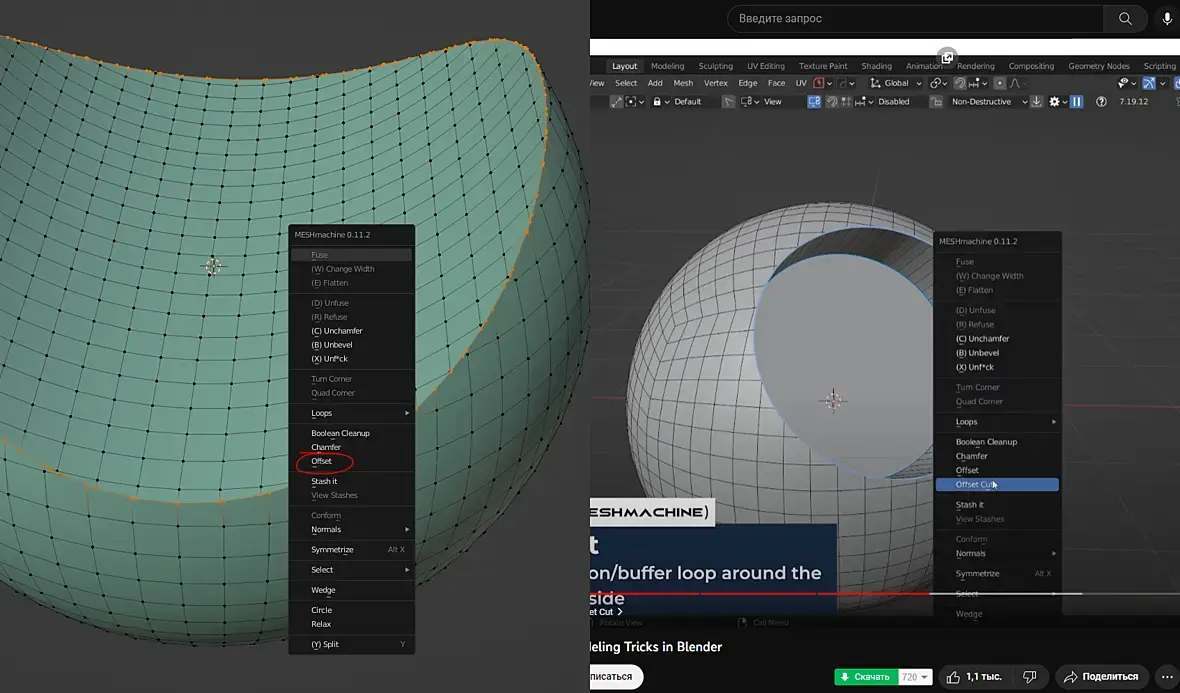The height and width of the screenshot is (693, 1180).
Task: Open the Global transform orientation dropdown
Action: [896, 83]
